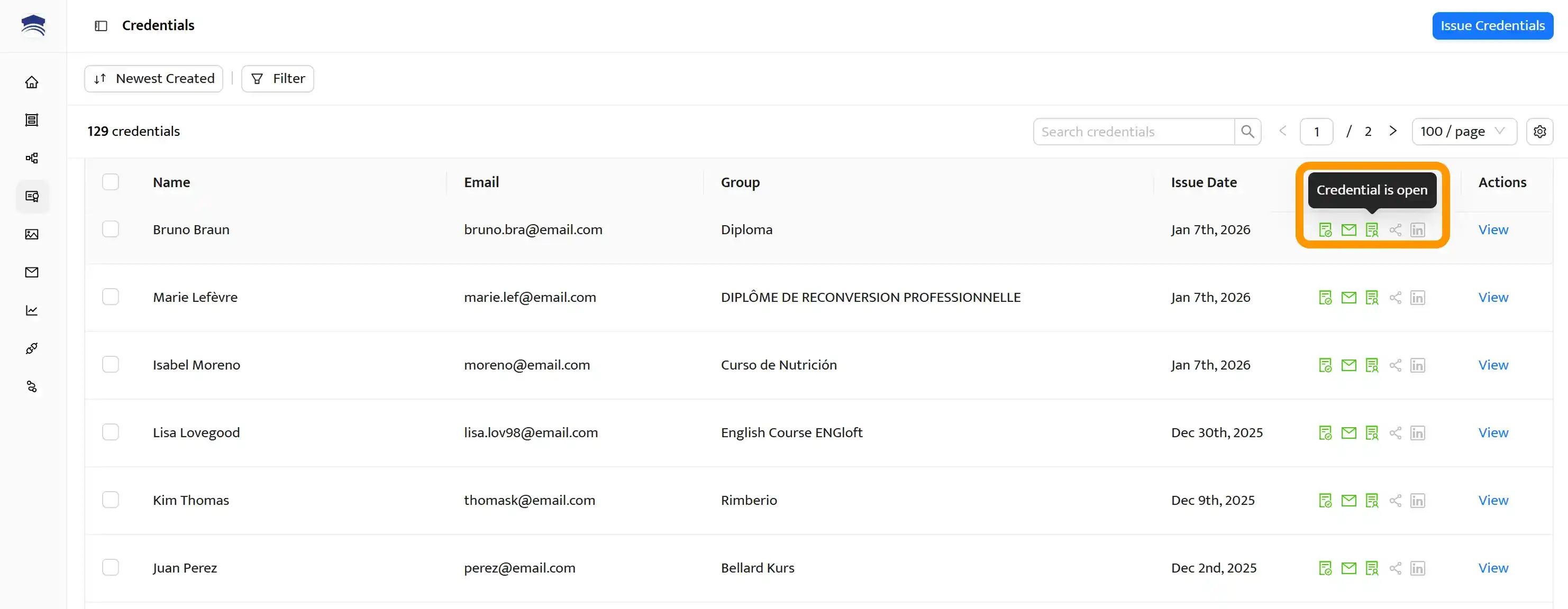Click the Issue Credentials button
This screenshot has height=609, width=1568.
(1492, 25)
